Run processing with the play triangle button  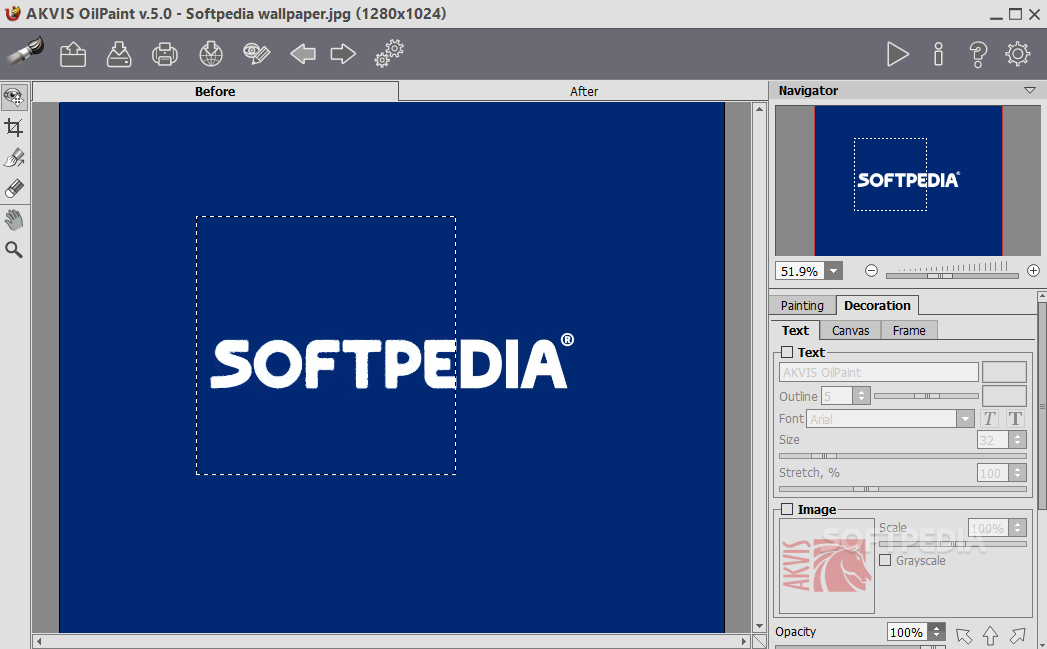pyautogui.click(x=897, y=54)
